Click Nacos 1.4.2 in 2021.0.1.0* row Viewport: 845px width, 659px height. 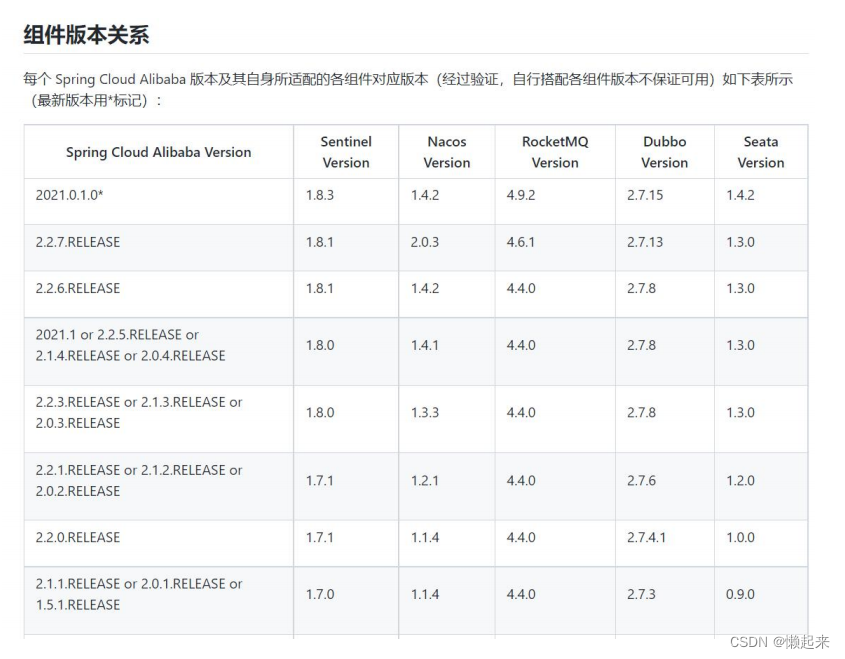click(x=425, y=195)
